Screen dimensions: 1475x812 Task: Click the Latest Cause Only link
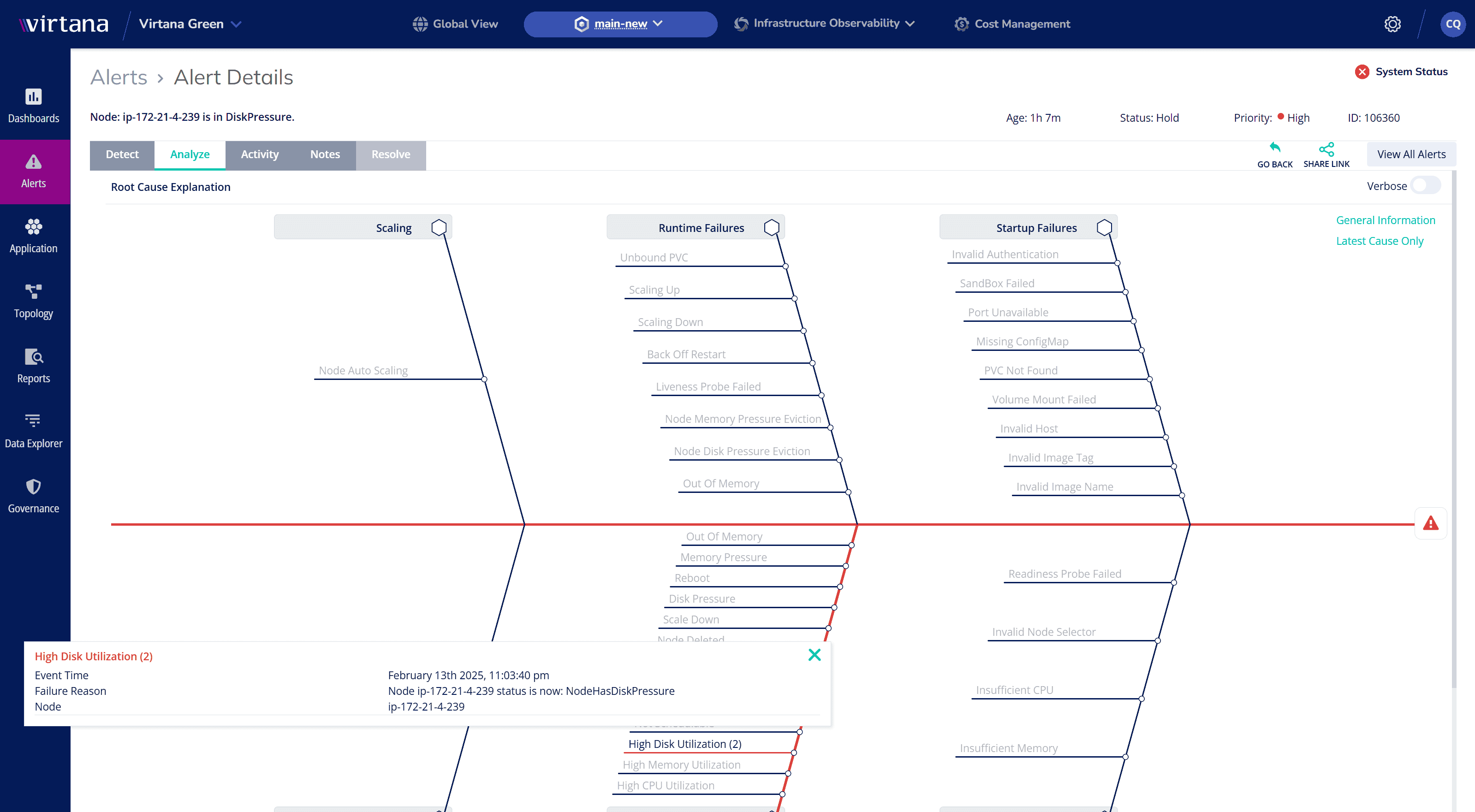1380,241
